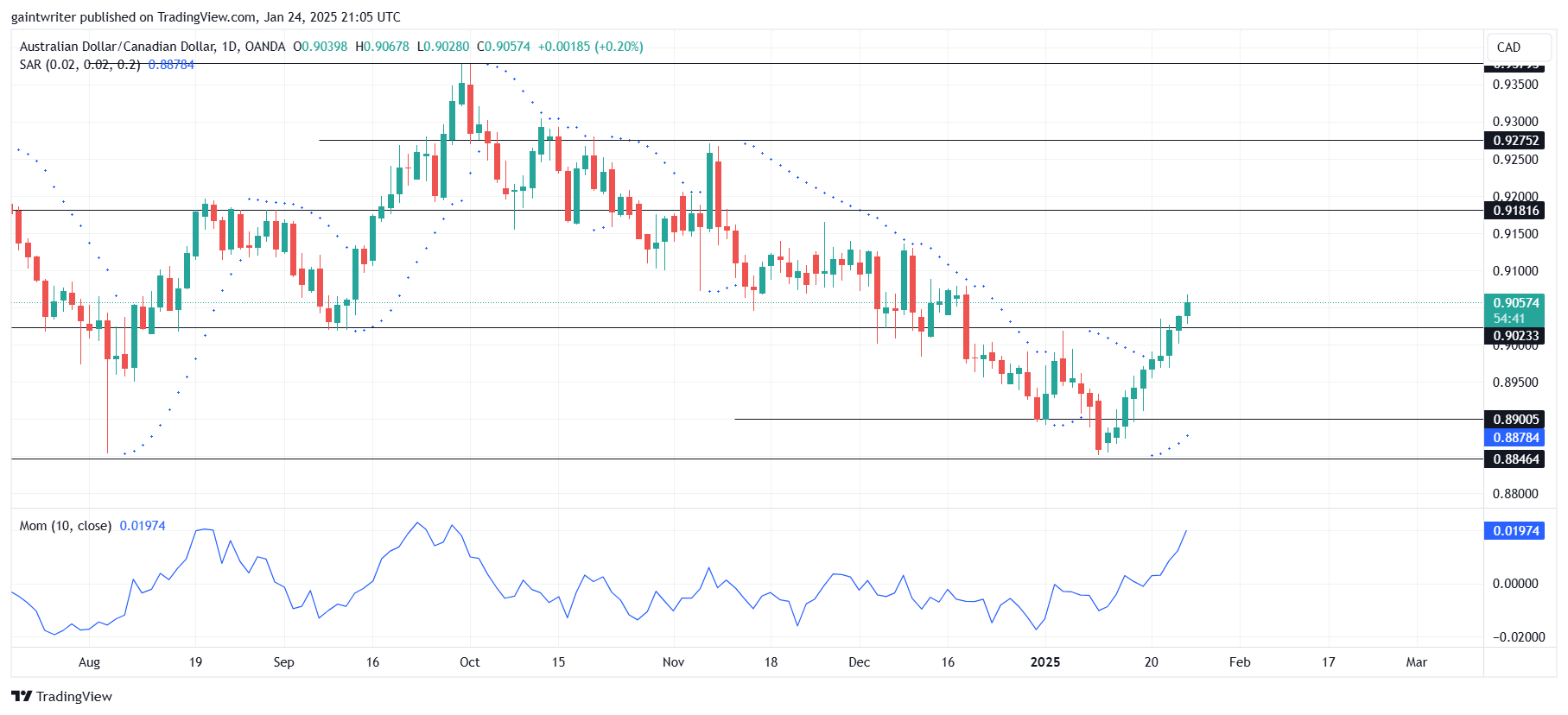Image resolution: width=1568 pixels, height=715 pixels.
Task: Click the closing price value C0.90574
Action: point(504,47)
